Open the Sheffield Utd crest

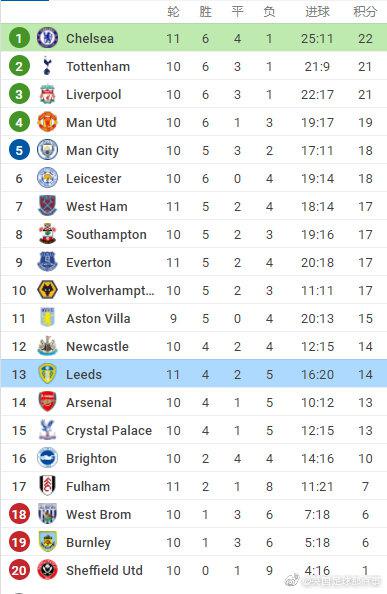click(x=47, y=570)
